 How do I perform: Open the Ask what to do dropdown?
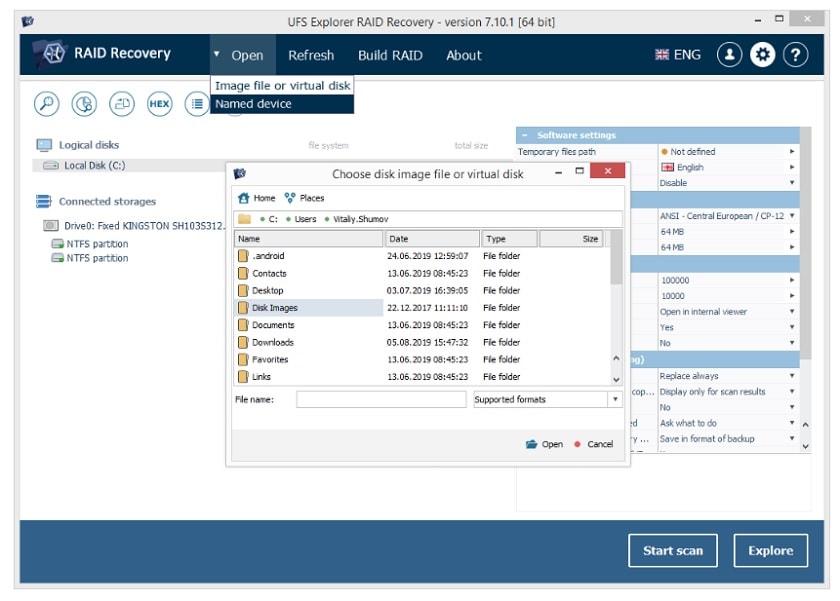coord(792,423)
